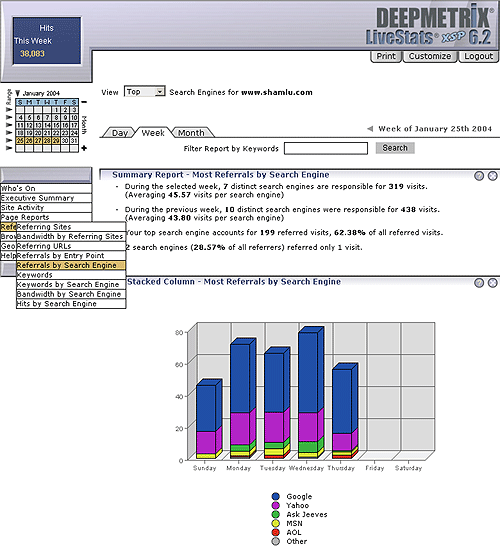500x549 pixels.
Task: Click the Monday column in the chart
Action: click(x=243, y=398)
